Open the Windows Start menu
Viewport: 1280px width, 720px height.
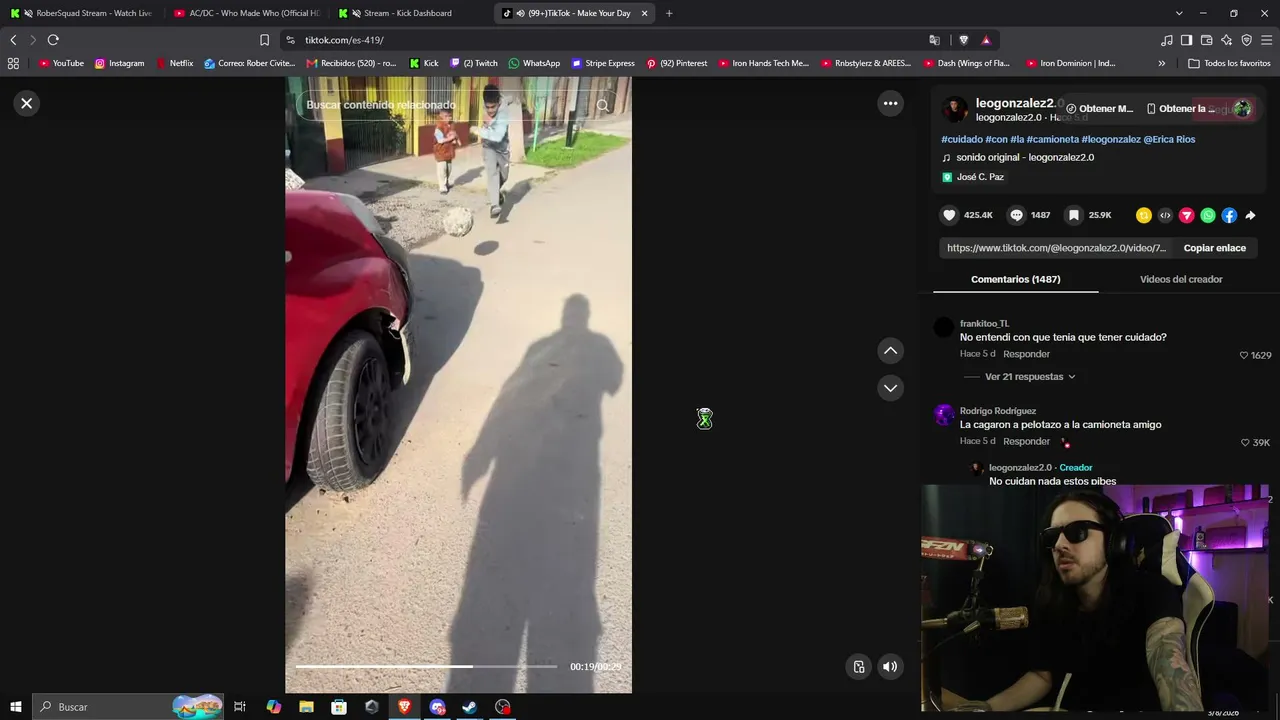(x=15, y=707)
